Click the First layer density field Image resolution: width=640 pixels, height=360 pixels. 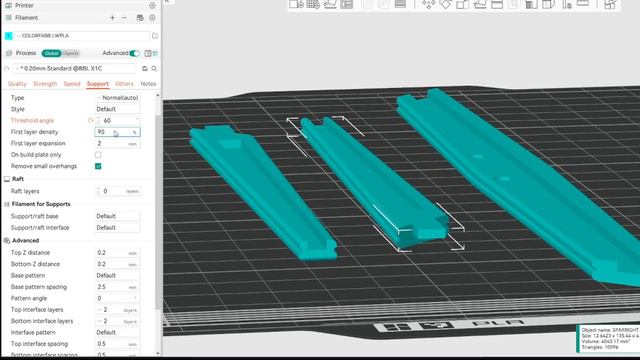[118, 132]
